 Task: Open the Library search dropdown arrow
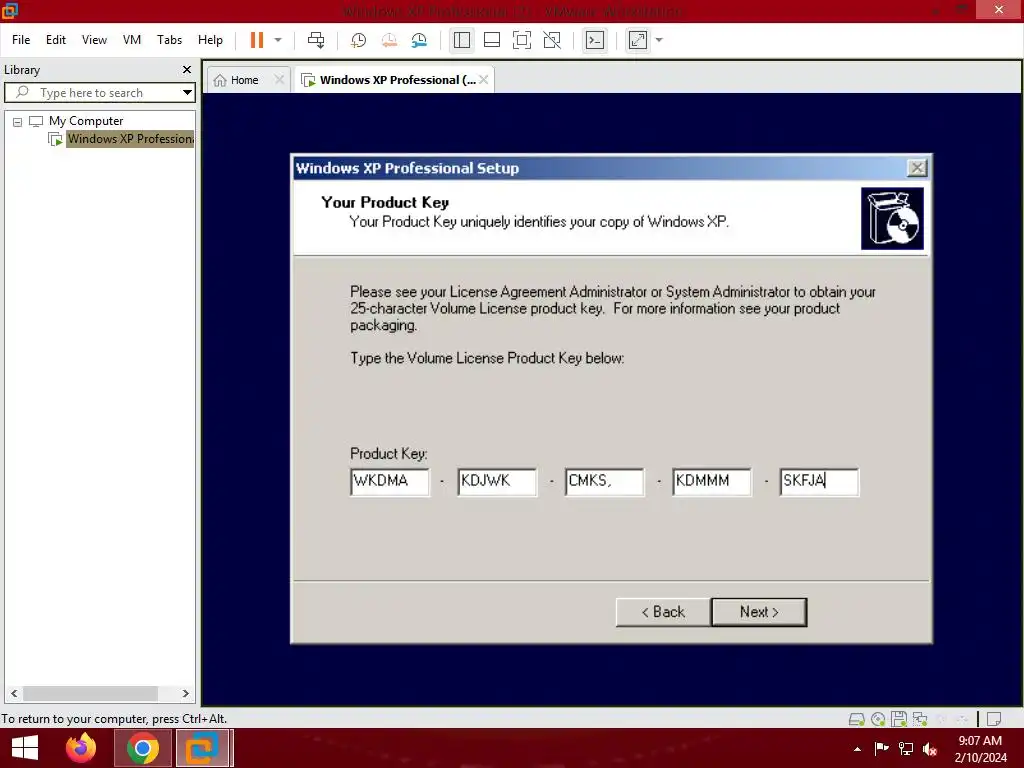point(187,93)
